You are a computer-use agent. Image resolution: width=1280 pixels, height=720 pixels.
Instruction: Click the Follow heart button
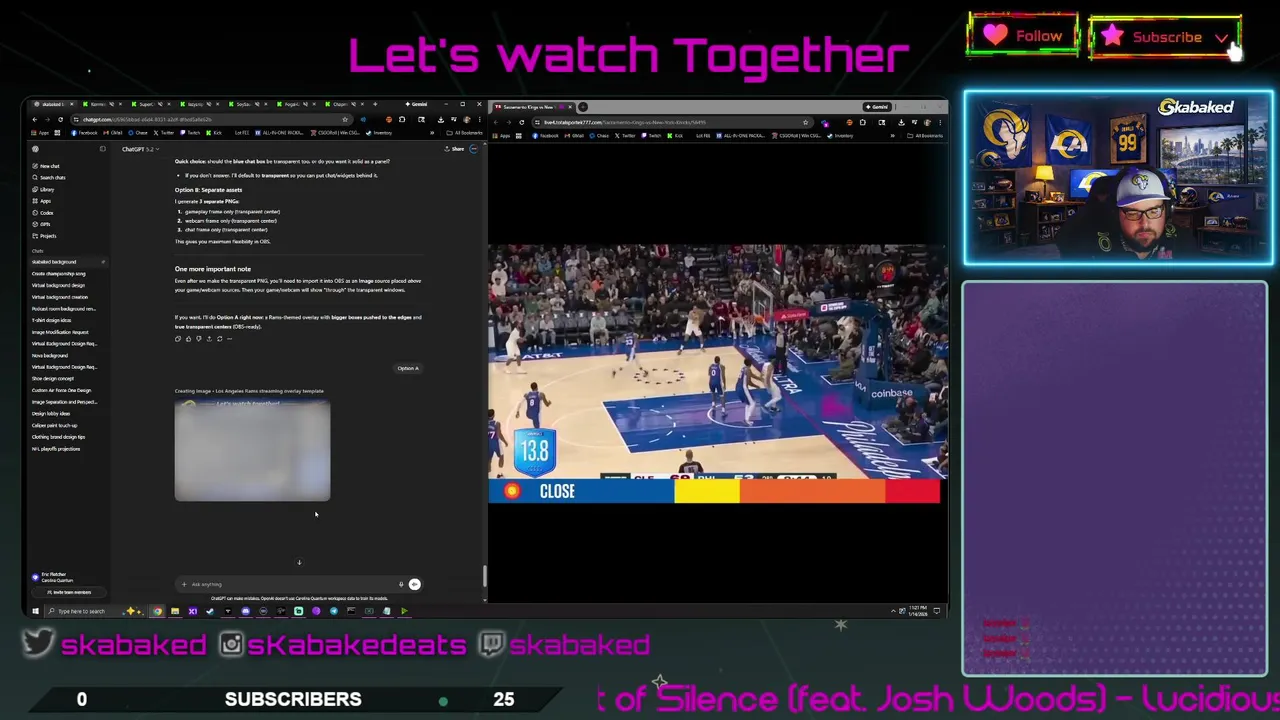(1022, 36)
